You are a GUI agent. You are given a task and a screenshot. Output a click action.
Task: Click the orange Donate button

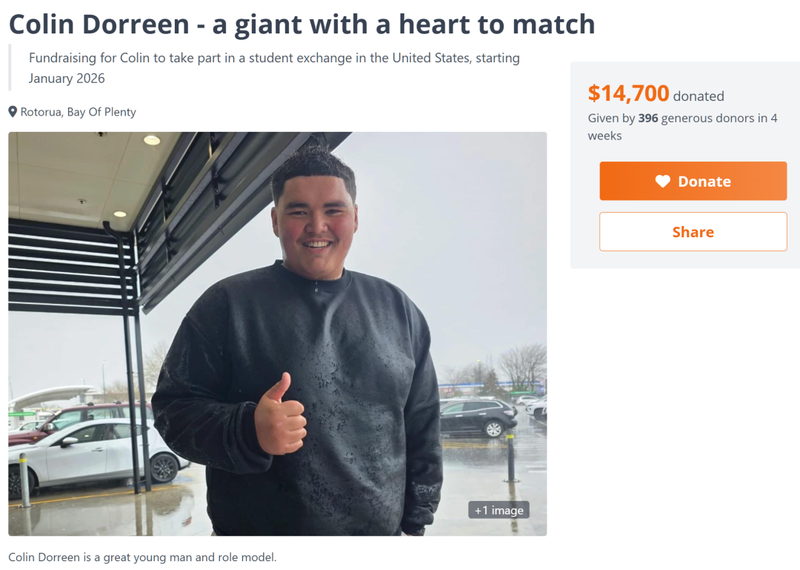coord(693,181)
